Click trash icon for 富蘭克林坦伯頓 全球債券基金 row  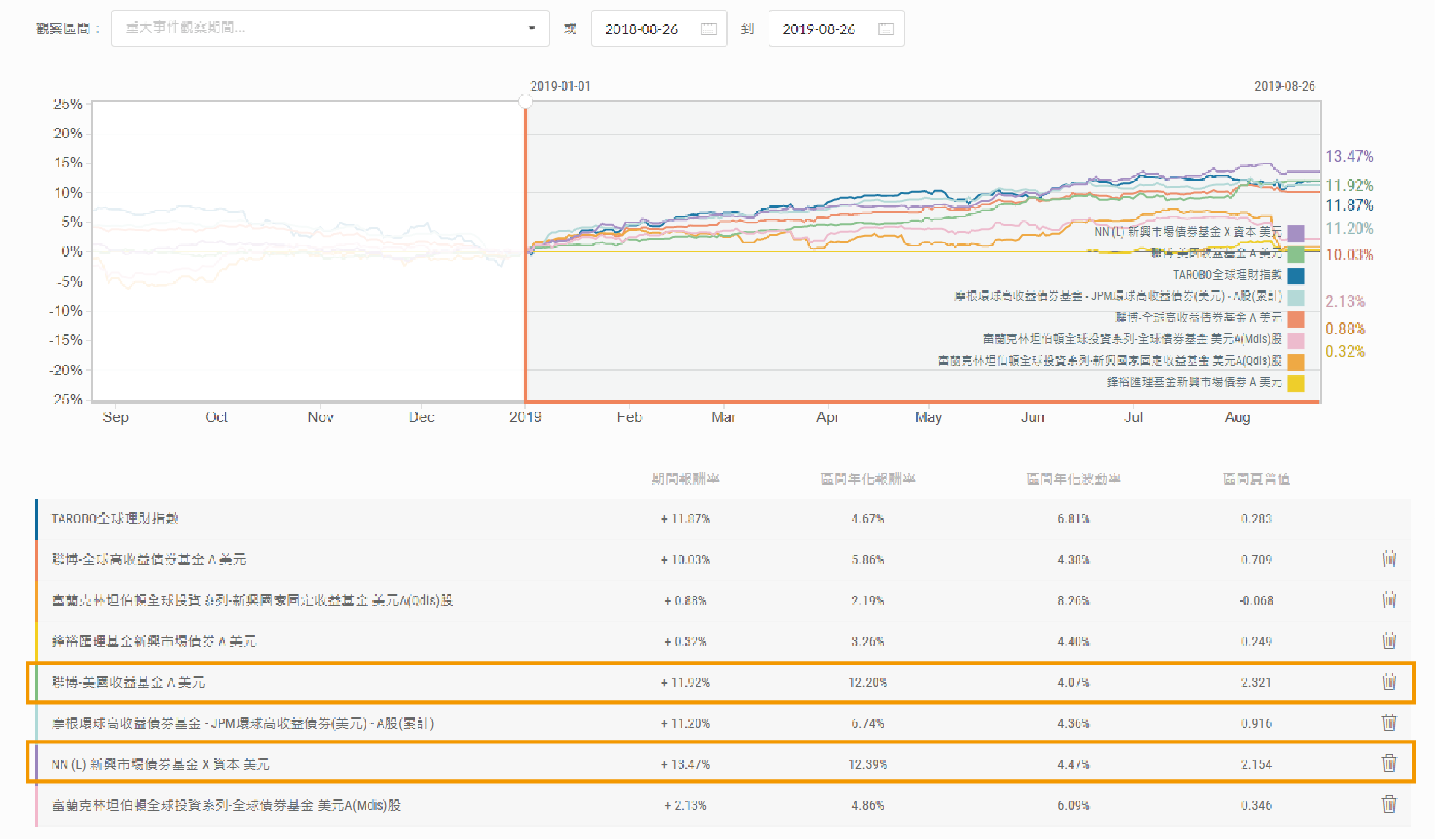tap(1388, 805)
